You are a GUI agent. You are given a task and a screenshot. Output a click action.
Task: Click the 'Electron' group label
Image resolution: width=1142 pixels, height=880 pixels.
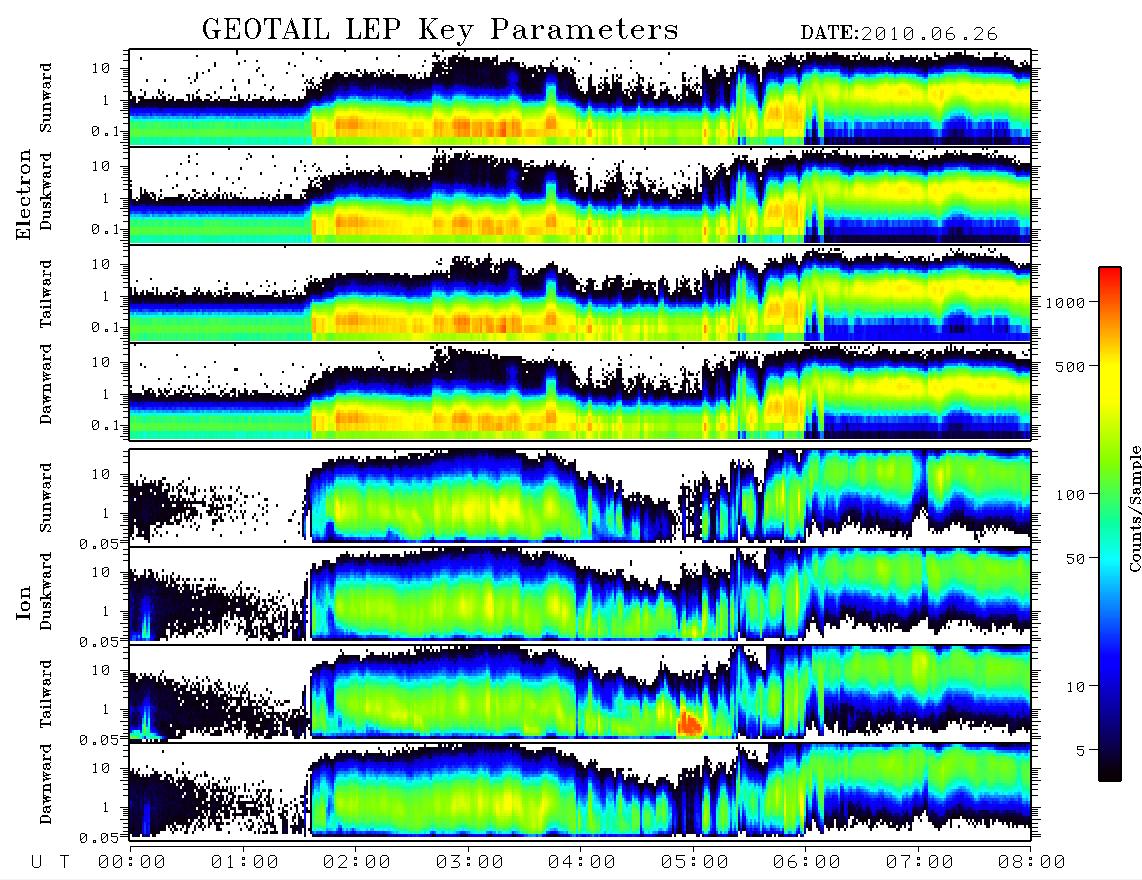(x=24, y=195)
